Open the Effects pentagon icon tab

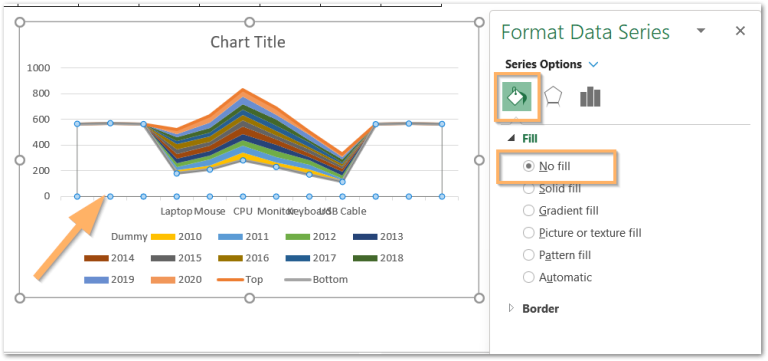(553, 96)
